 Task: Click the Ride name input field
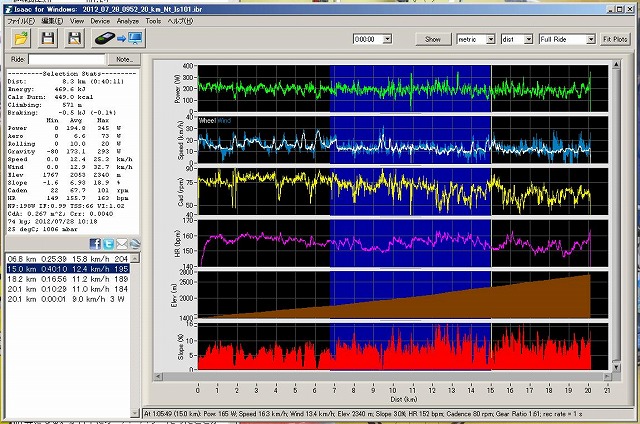coord(67,60)
